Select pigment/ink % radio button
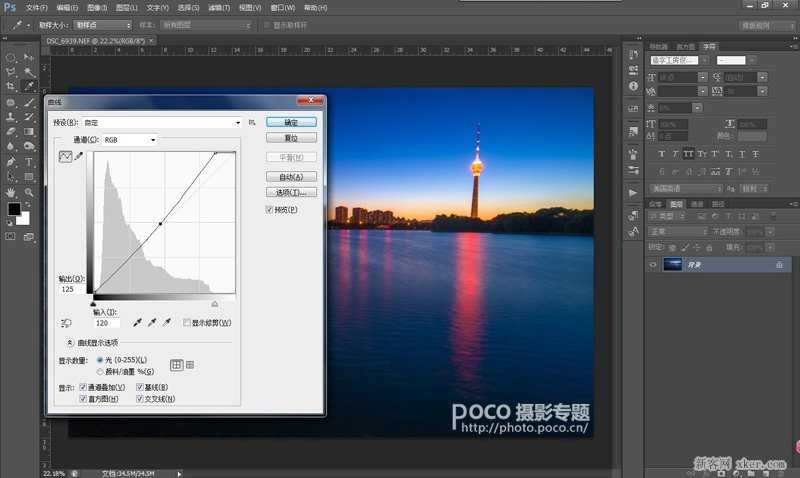Screen dimensions: 800x478 (x=100, y=371)
